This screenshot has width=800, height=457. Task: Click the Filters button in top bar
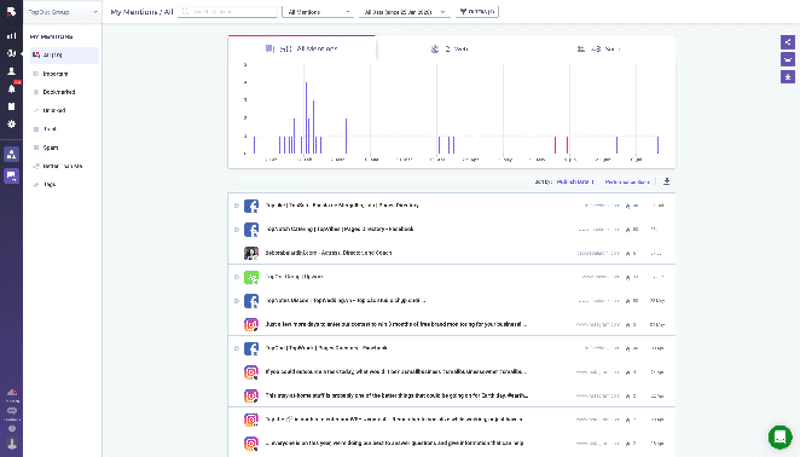point(477,12)
